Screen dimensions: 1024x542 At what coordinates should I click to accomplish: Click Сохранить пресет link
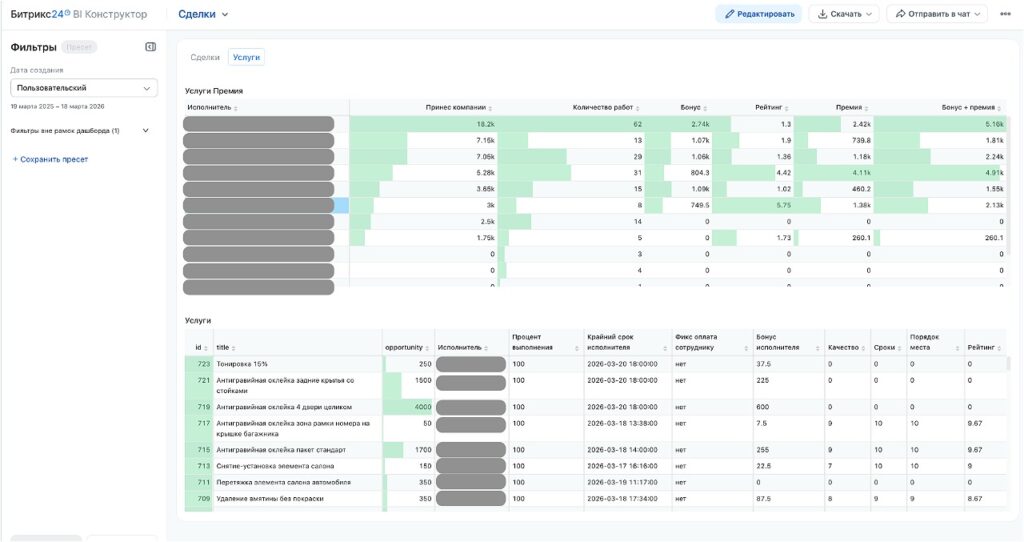coord(50,159)
